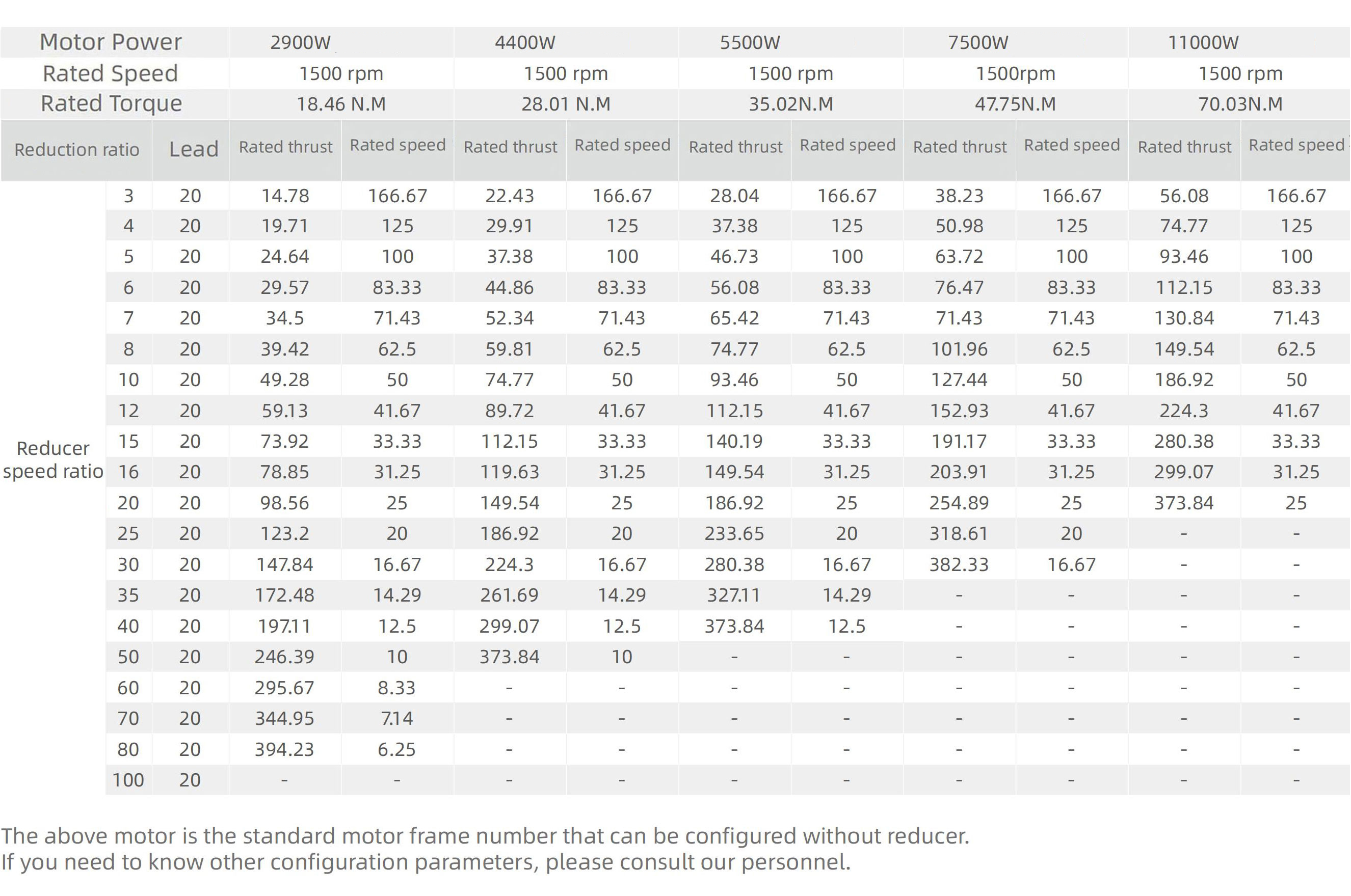
Task: Click the Rated Torque row label
Action: (x=112, y=103)
